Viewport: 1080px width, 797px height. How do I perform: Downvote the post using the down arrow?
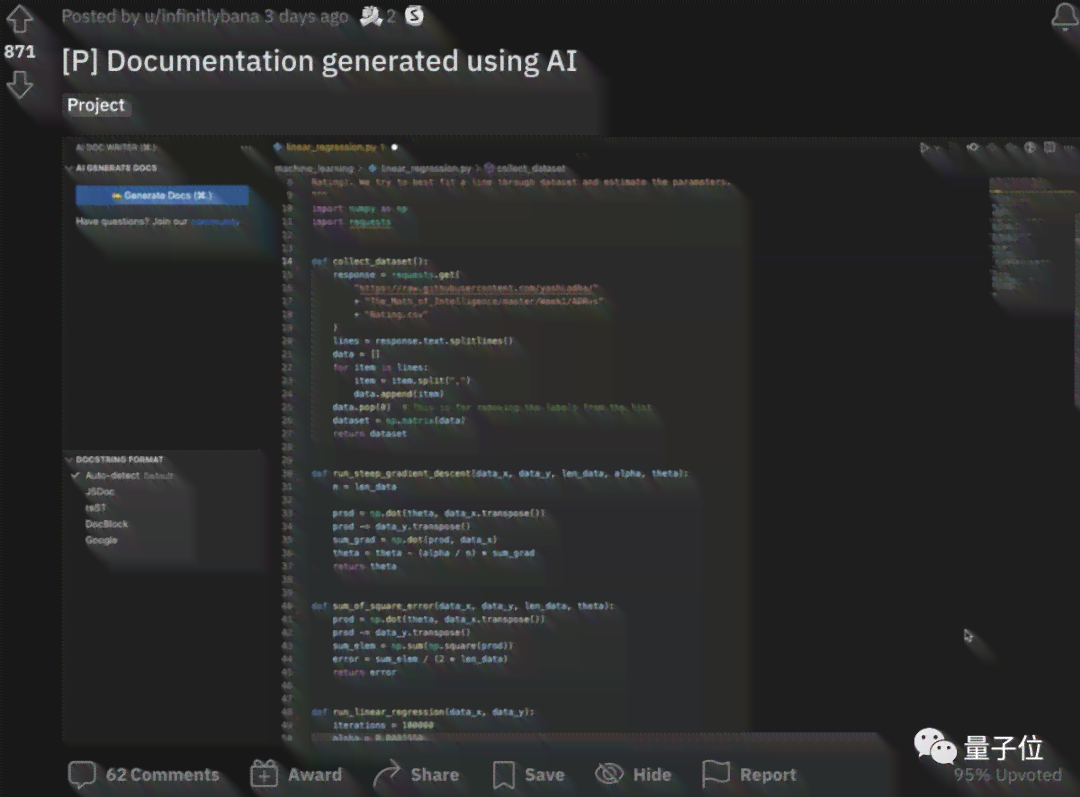19,85
